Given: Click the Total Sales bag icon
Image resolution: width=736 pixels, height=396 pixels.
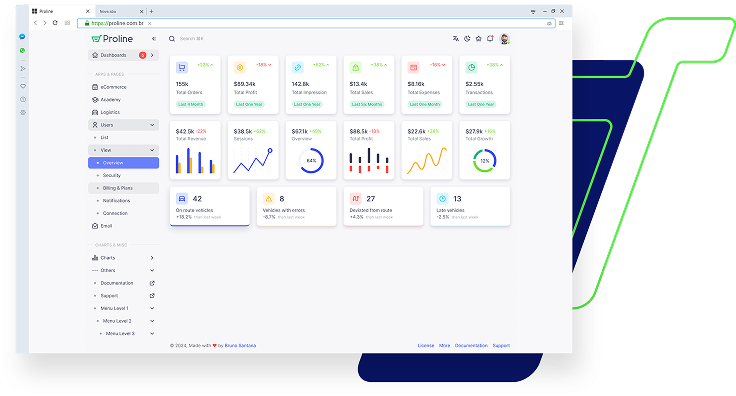Looking at the screenshot, I should click(355, 68).
